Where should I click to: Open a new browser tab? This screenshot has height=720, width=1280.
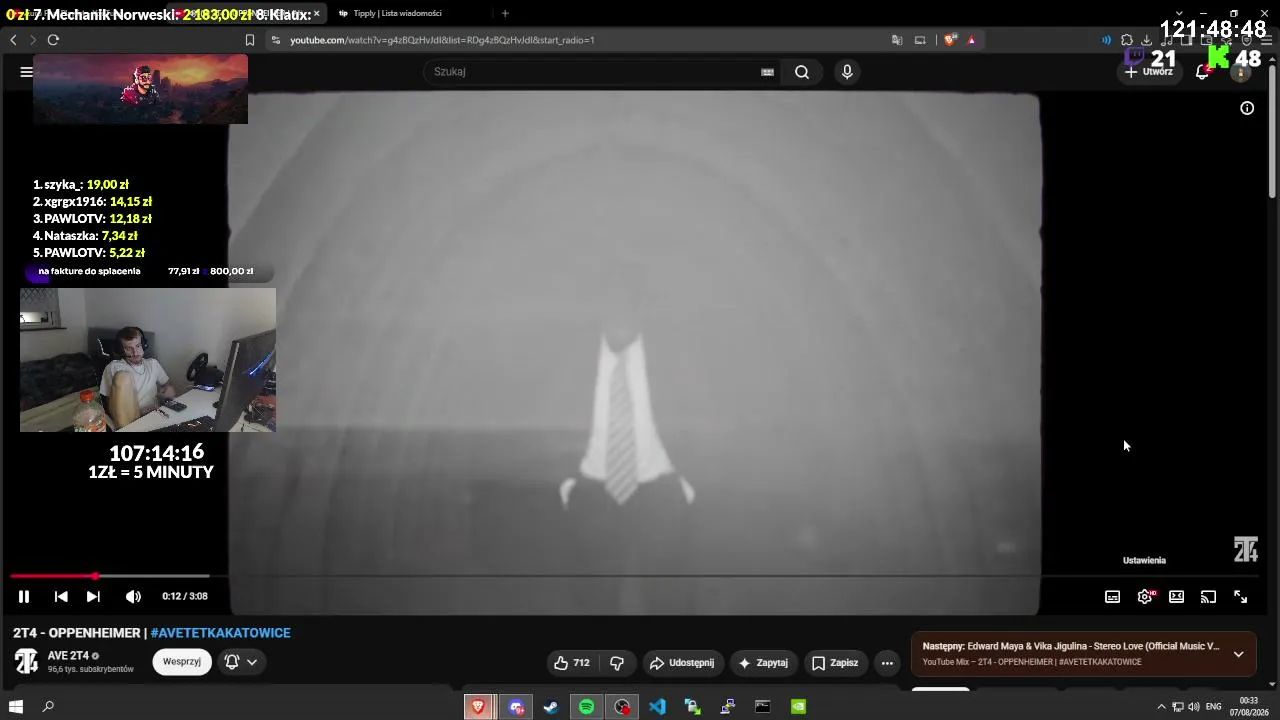(505, 13)
